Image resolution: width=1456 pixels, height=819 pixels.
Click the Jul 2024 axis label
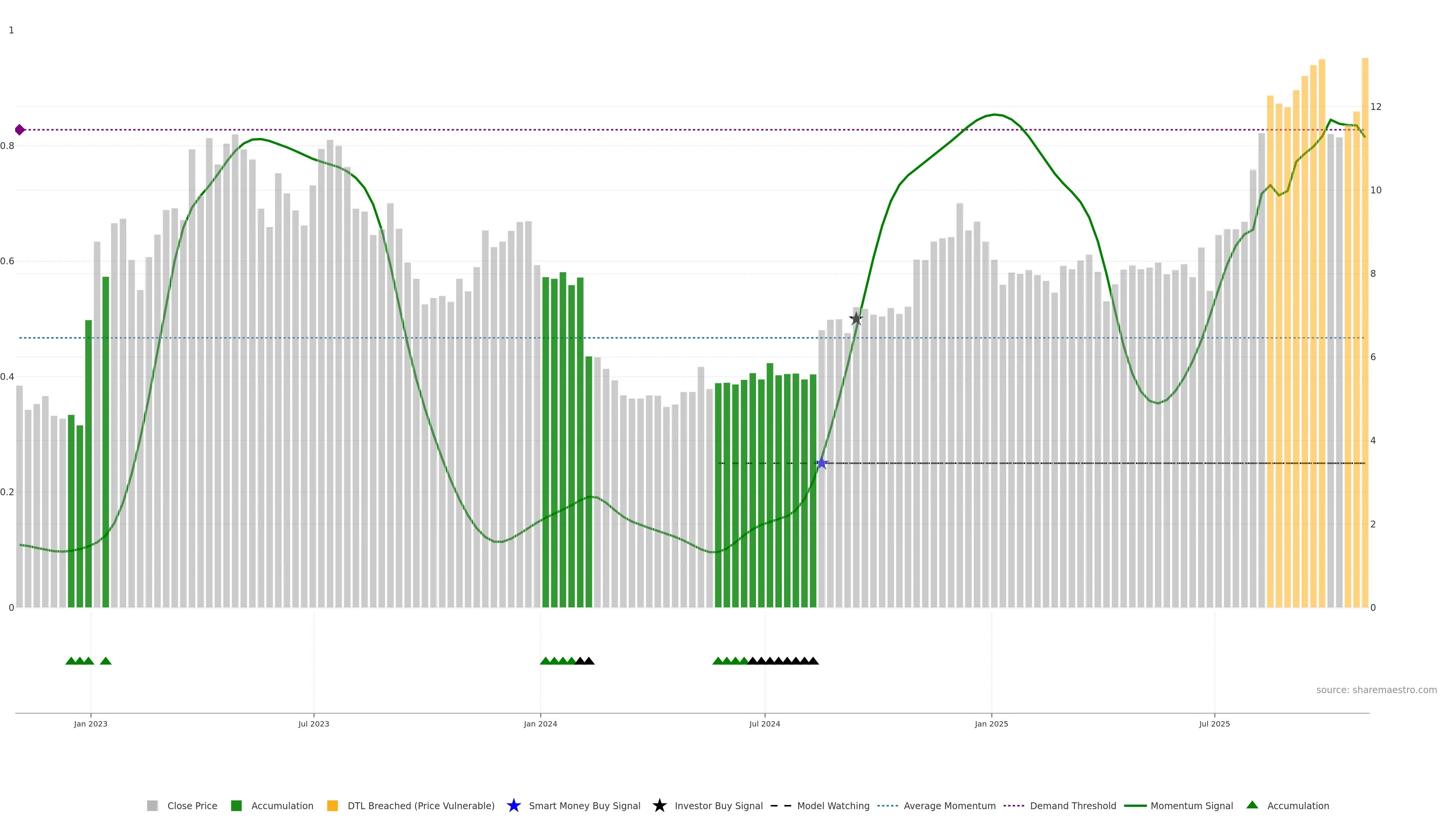[764, 723]
